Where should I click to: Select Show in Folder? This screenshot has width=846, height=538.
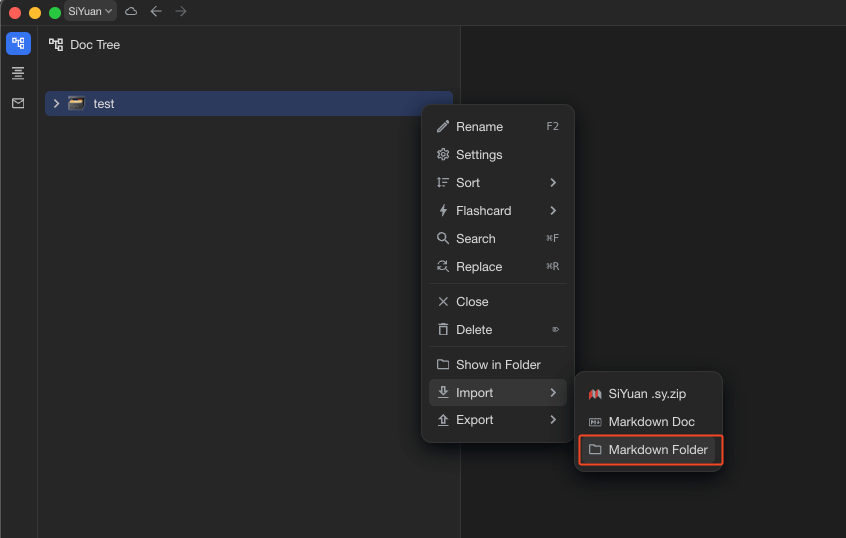pyautogui.click(x=497, y=365)
